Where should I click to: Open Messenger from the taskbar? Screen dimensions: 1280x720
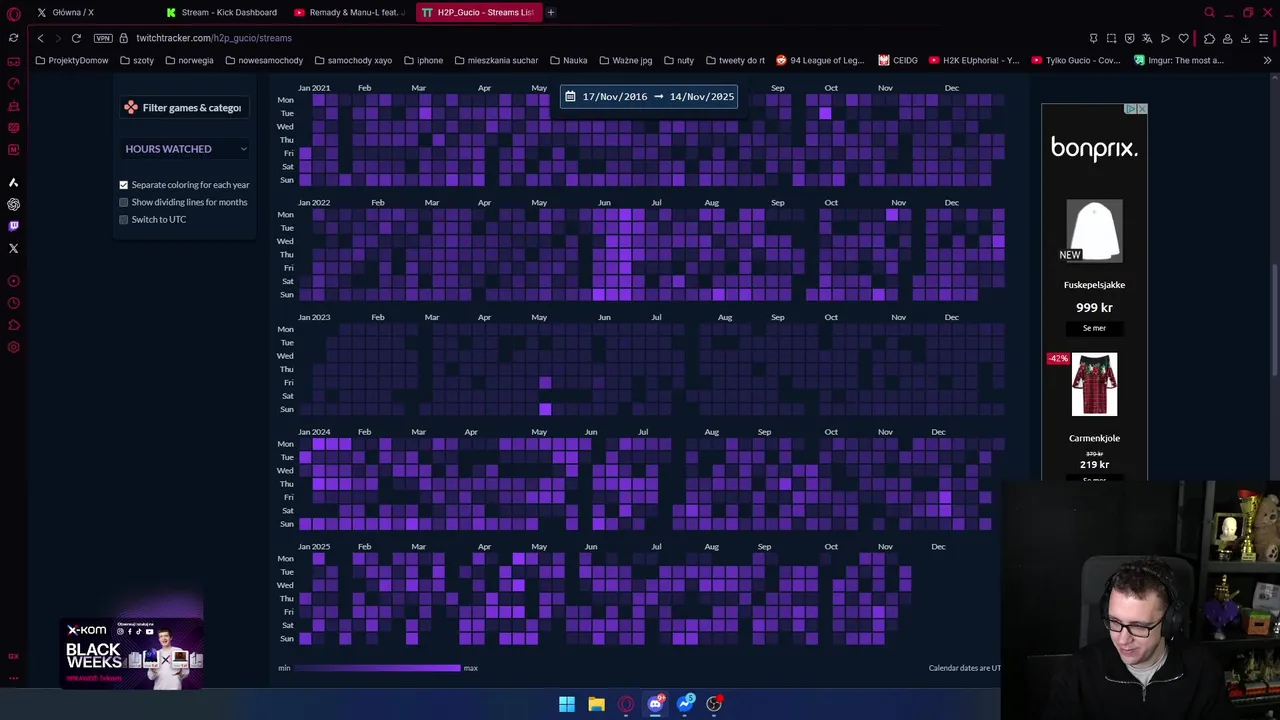pyautogui.click(x=685, y=704)
